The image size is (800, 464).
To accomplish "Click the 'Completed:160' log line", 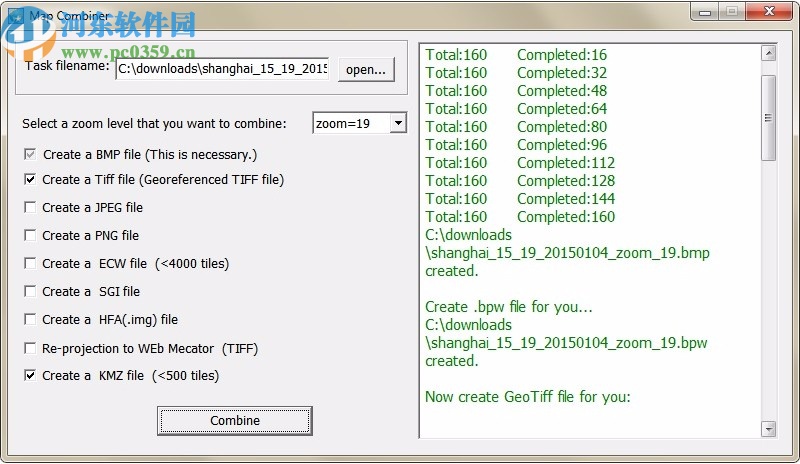I will click(x=566, y=217).
